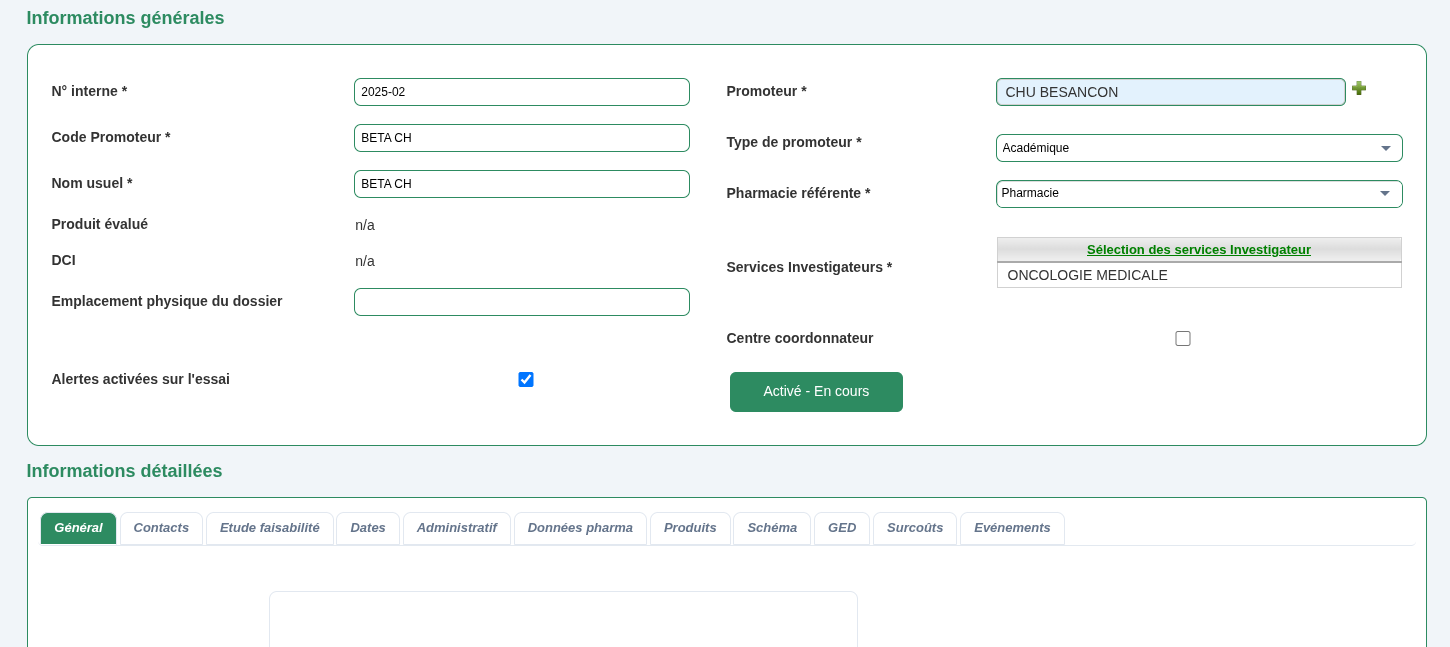Open the Données pharma tab

pos(580,528)
